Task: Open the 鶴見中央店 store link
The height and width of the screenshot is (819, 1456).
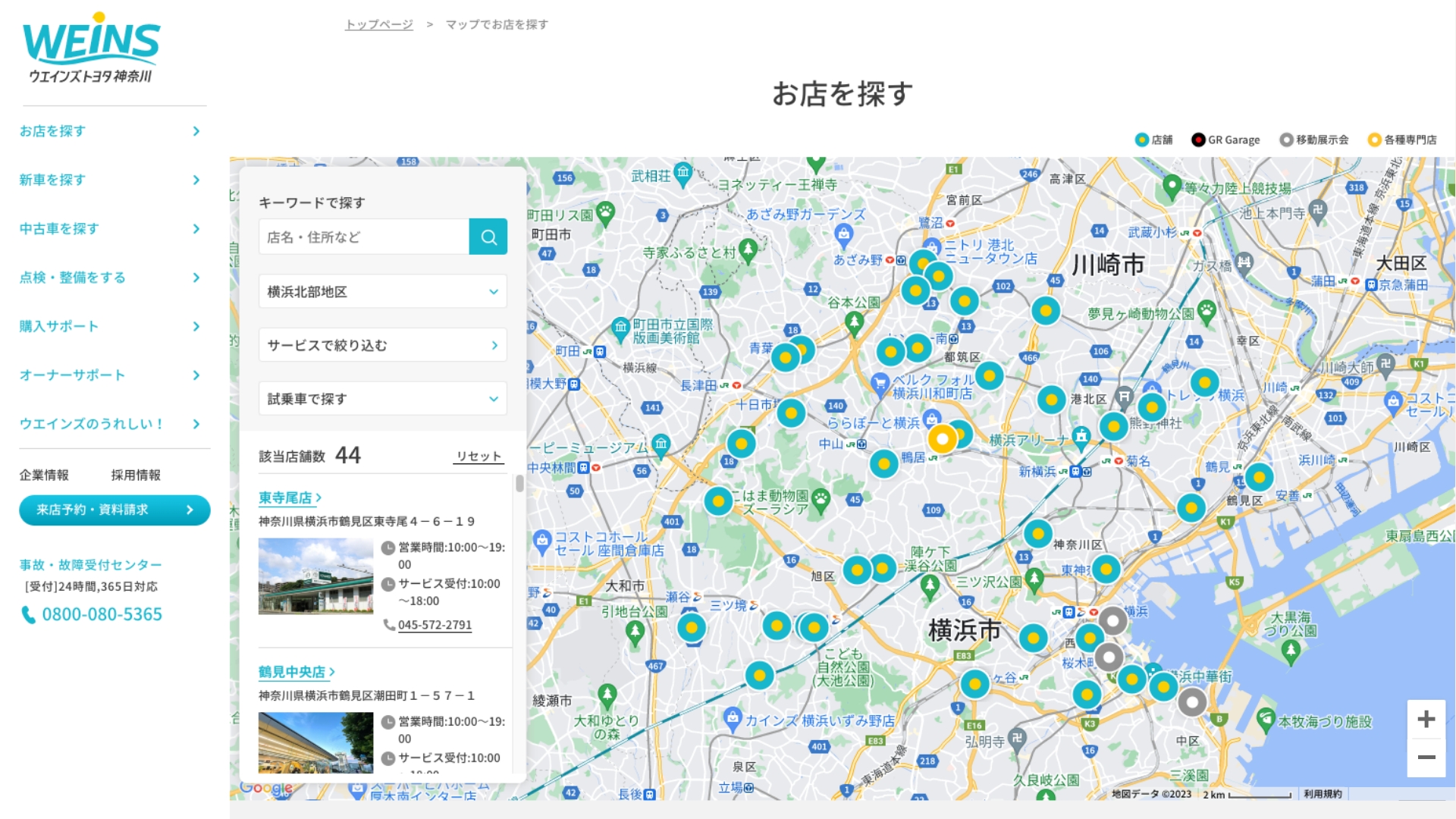Action: pos(297,672)
